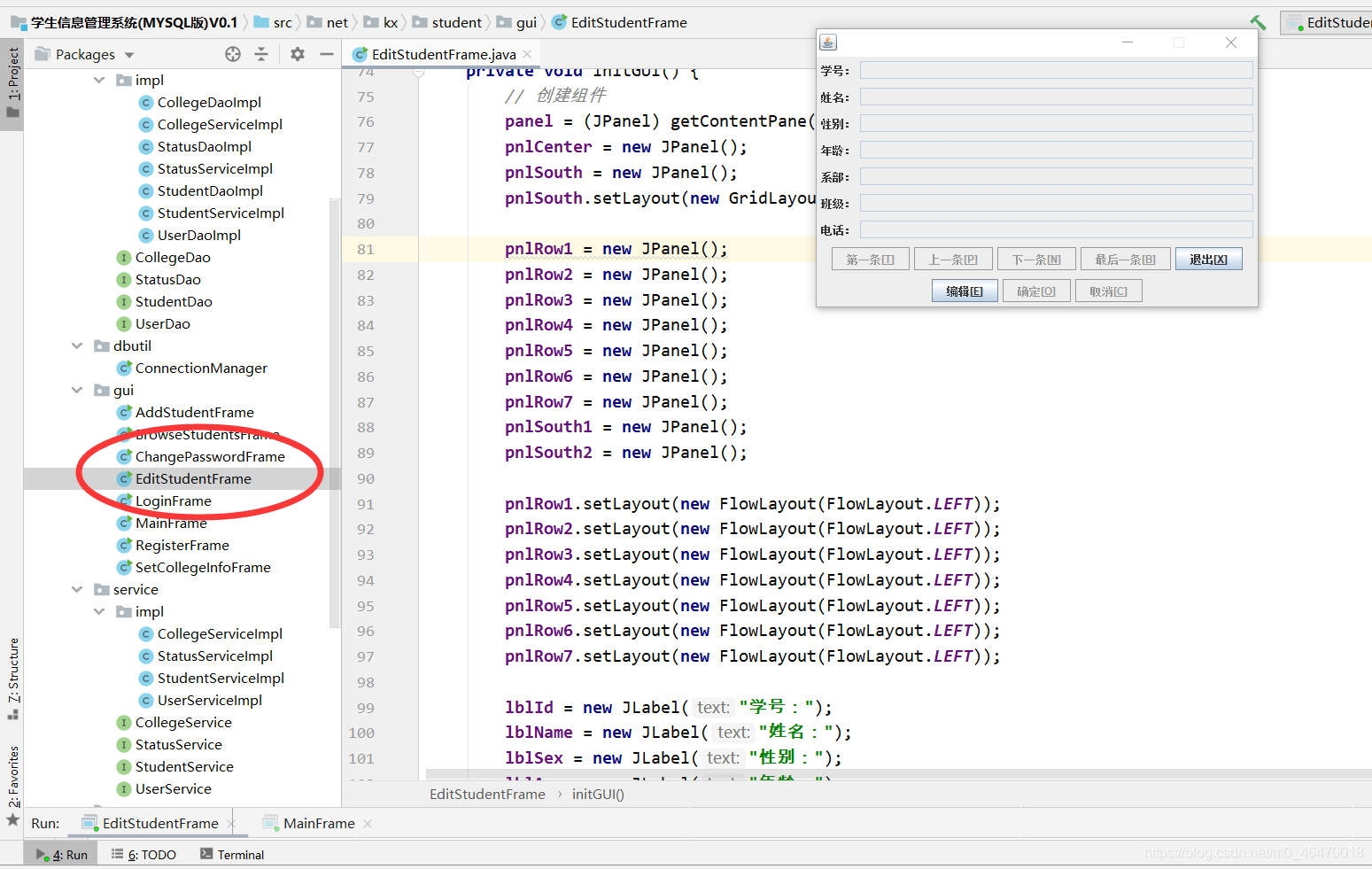
Task: Click initGUI() in the editor breadcrumb
Action: (x=598, y=794)
